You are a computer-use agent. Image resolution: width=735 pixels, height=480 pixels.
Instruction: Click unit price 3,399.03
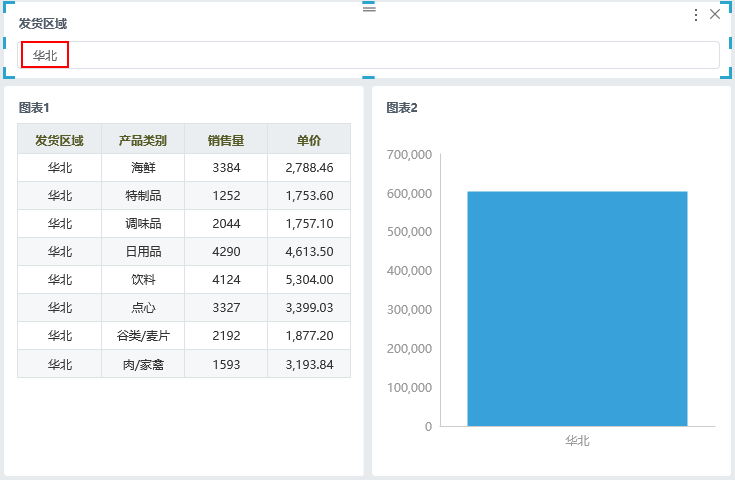click(x=309, y=308)
